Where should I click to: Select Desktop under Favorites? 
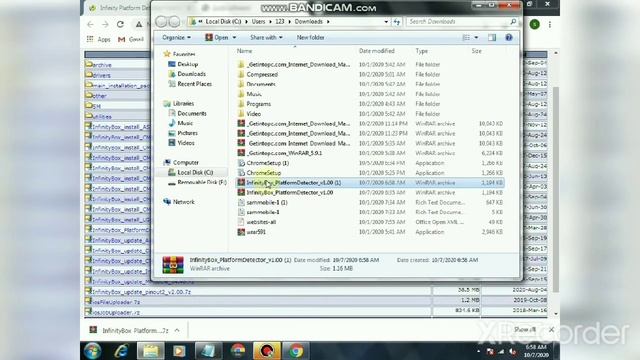click(187, 64)
